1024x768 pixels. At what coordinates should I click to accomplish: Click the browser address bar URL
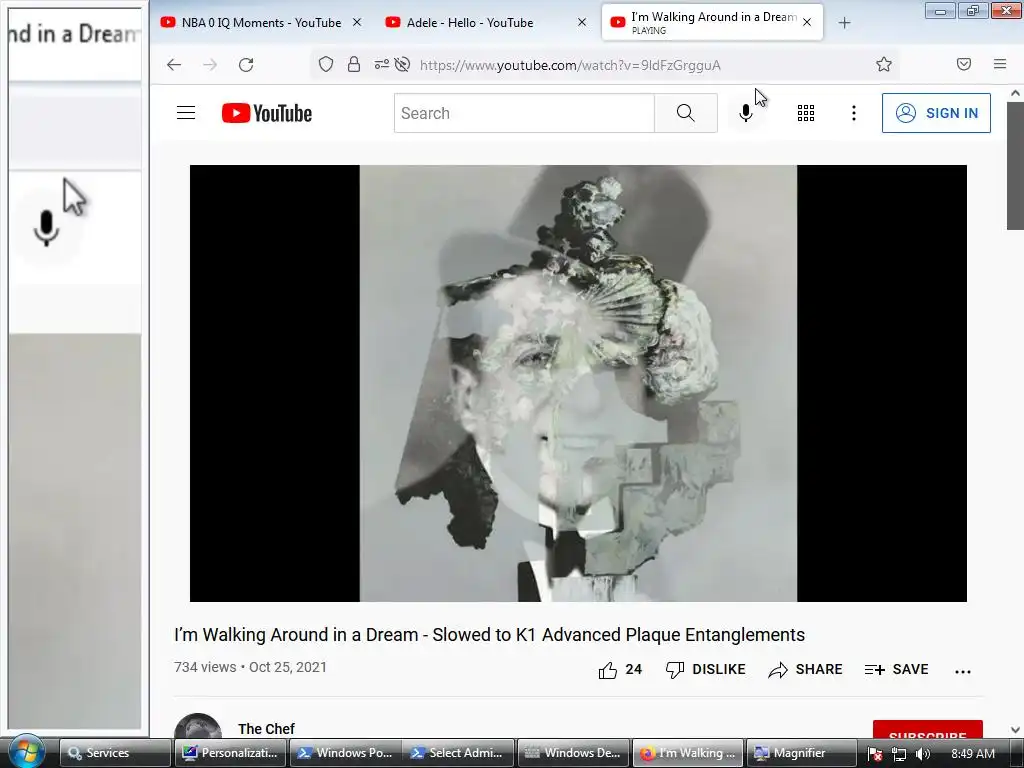point(570,65)
